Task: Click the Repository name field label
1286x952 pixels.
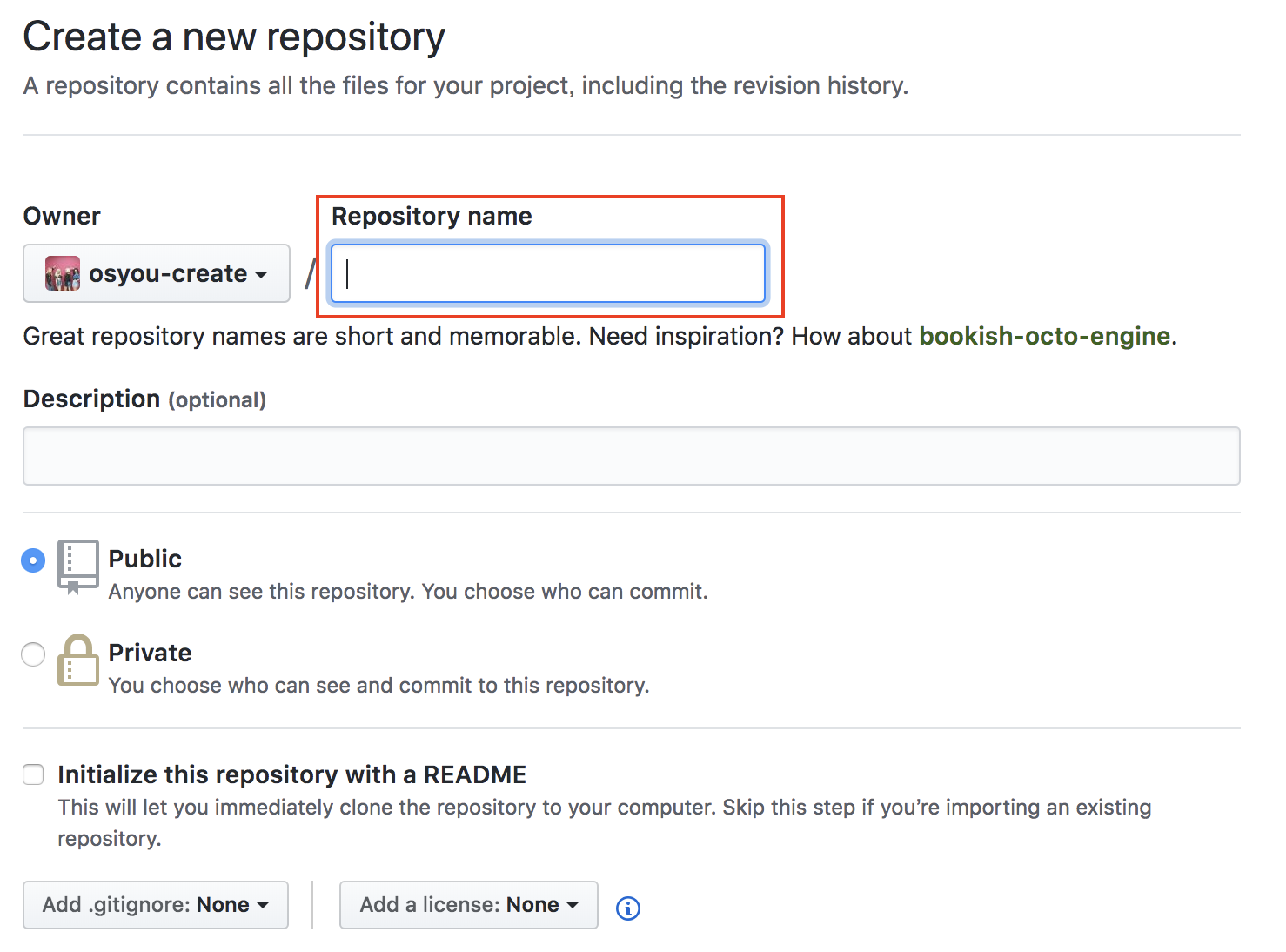Action: (x=432, y=216)
